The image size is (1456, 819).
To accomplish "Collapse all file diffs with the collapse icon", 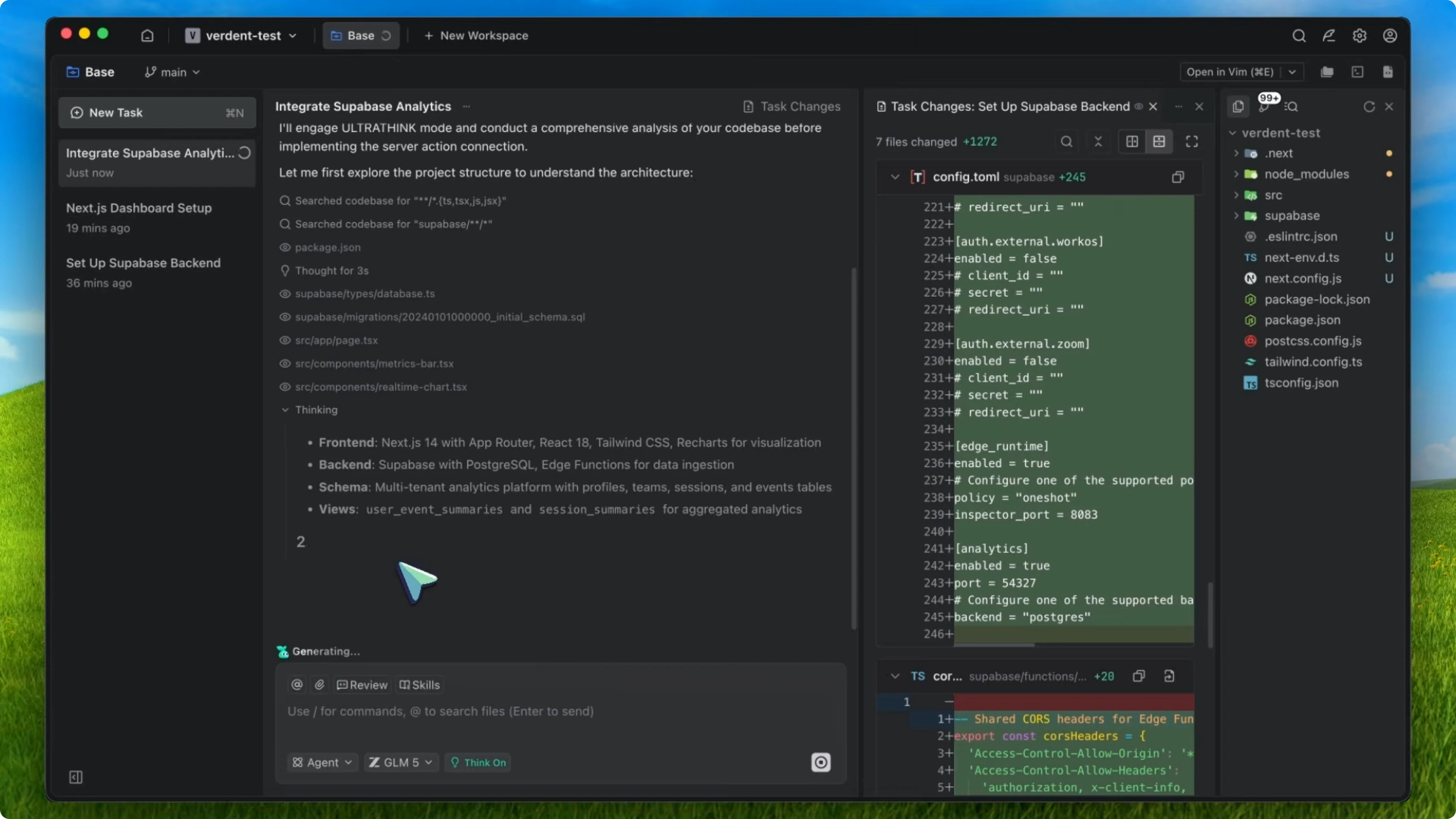I will click(1099, 141).
